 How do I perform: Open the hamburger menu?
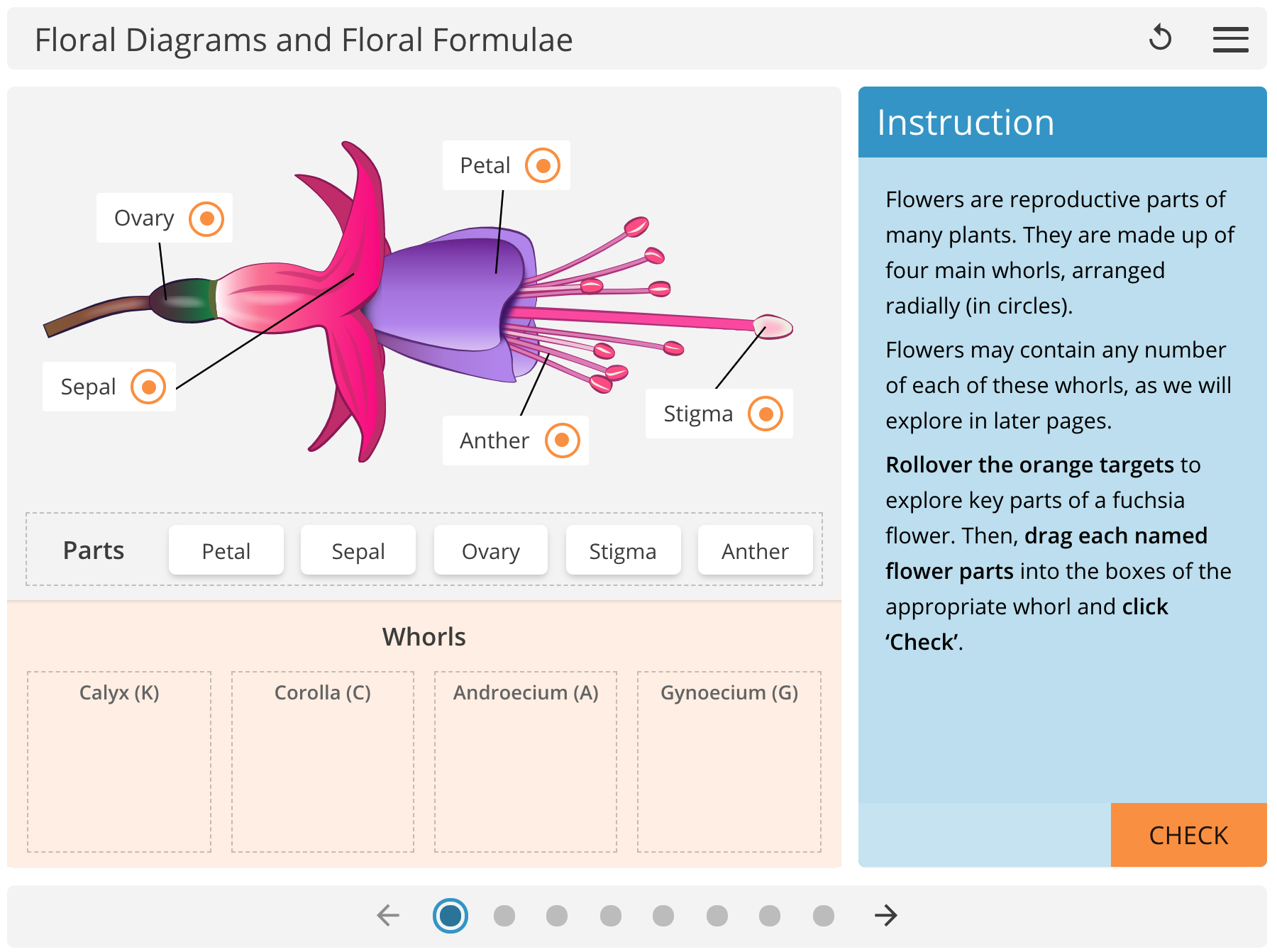pyautogui.click(x=1231, y=39)
